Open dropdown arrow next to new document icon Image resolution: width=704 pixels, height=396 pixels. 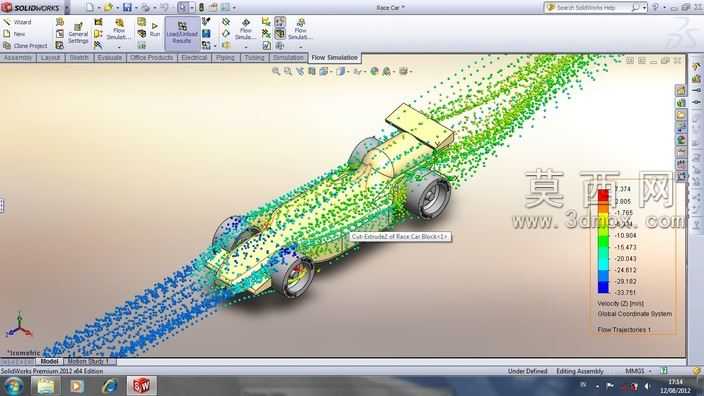[x=98, y=8]
